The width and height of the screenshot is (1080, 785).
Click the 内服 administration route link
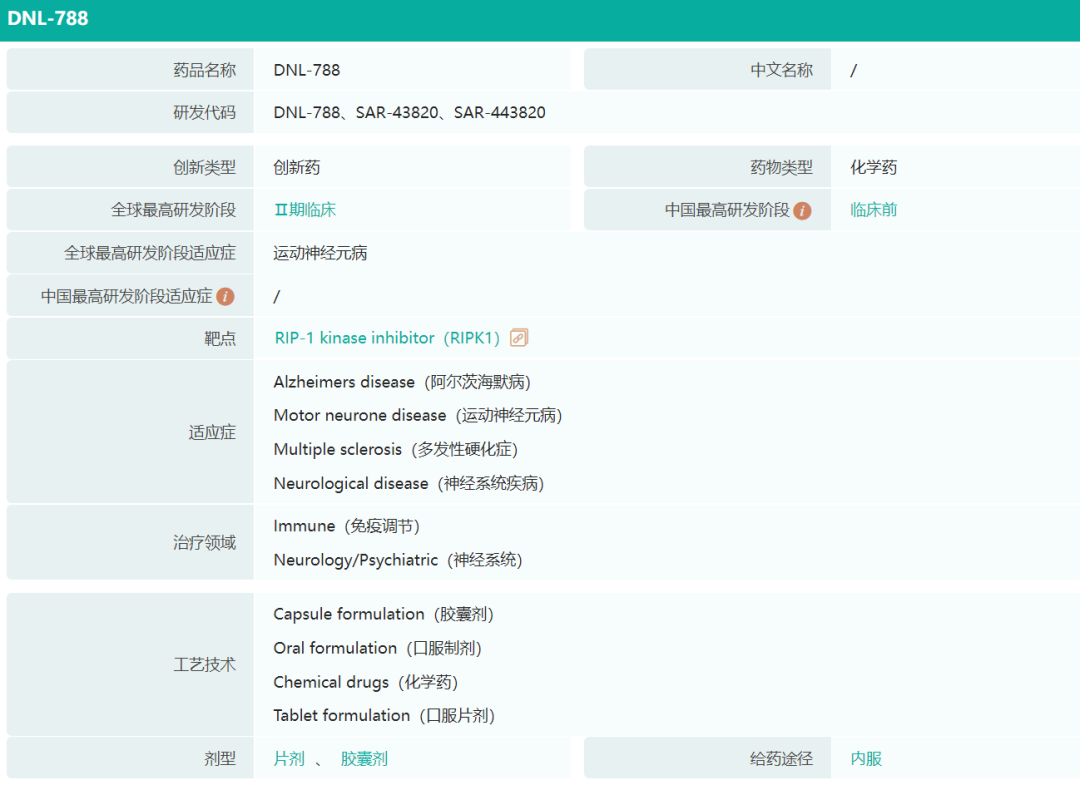(866, 759)
